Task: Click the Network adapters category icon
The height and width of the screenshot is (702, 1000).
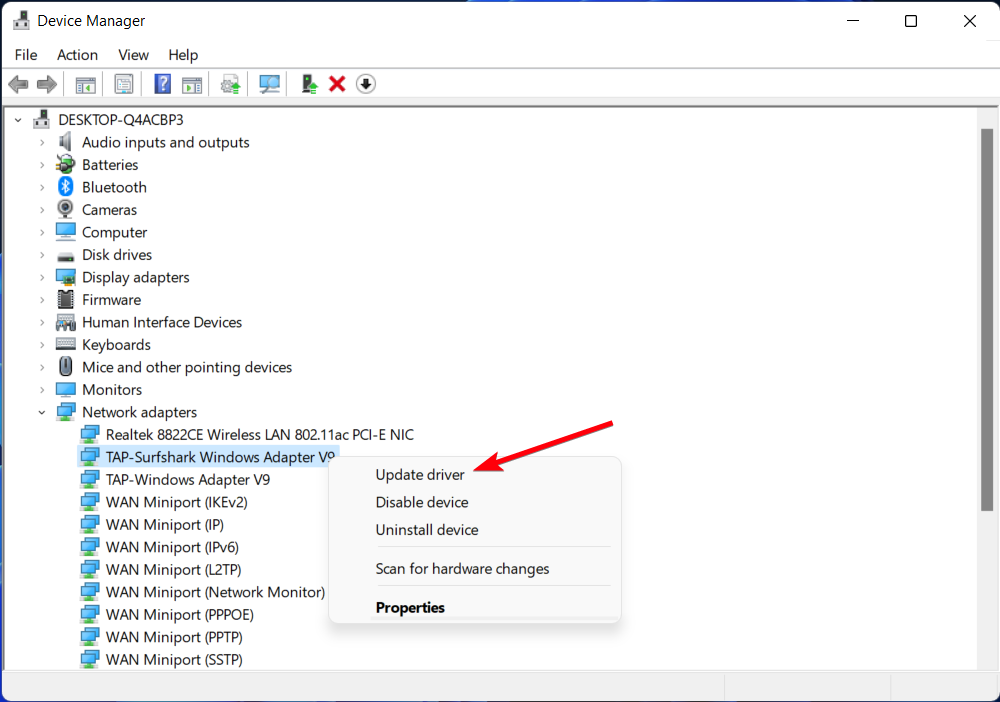Action: point(66,412)
